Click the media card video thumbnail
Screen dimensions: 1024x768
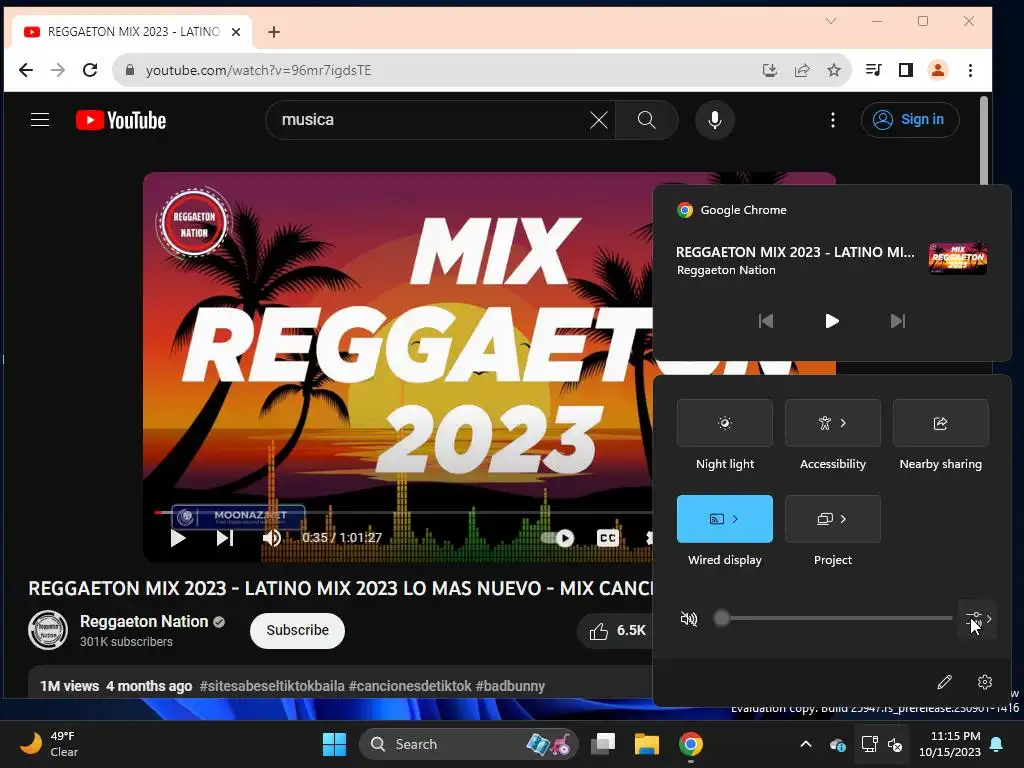(x=957, y=259)
